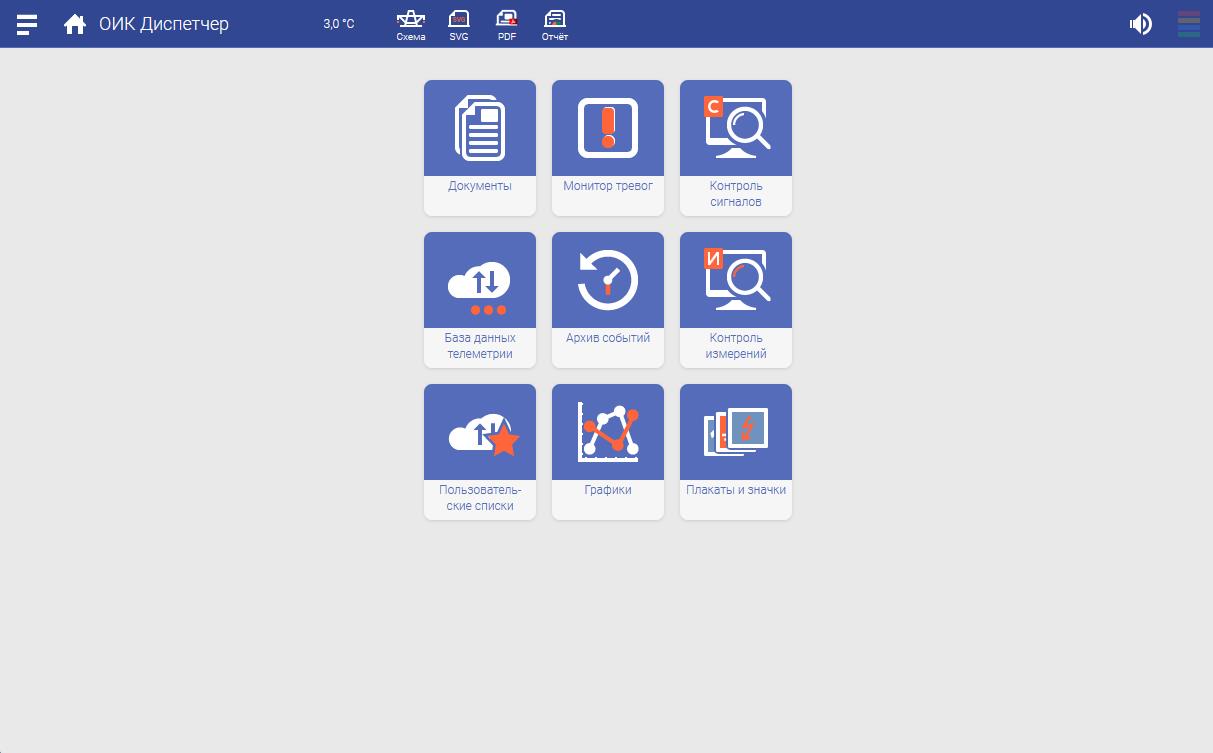Open the Схема toolbar icon
This screenshot has width=1213, height=753.
pyautogui.click(x=411, y=24)
